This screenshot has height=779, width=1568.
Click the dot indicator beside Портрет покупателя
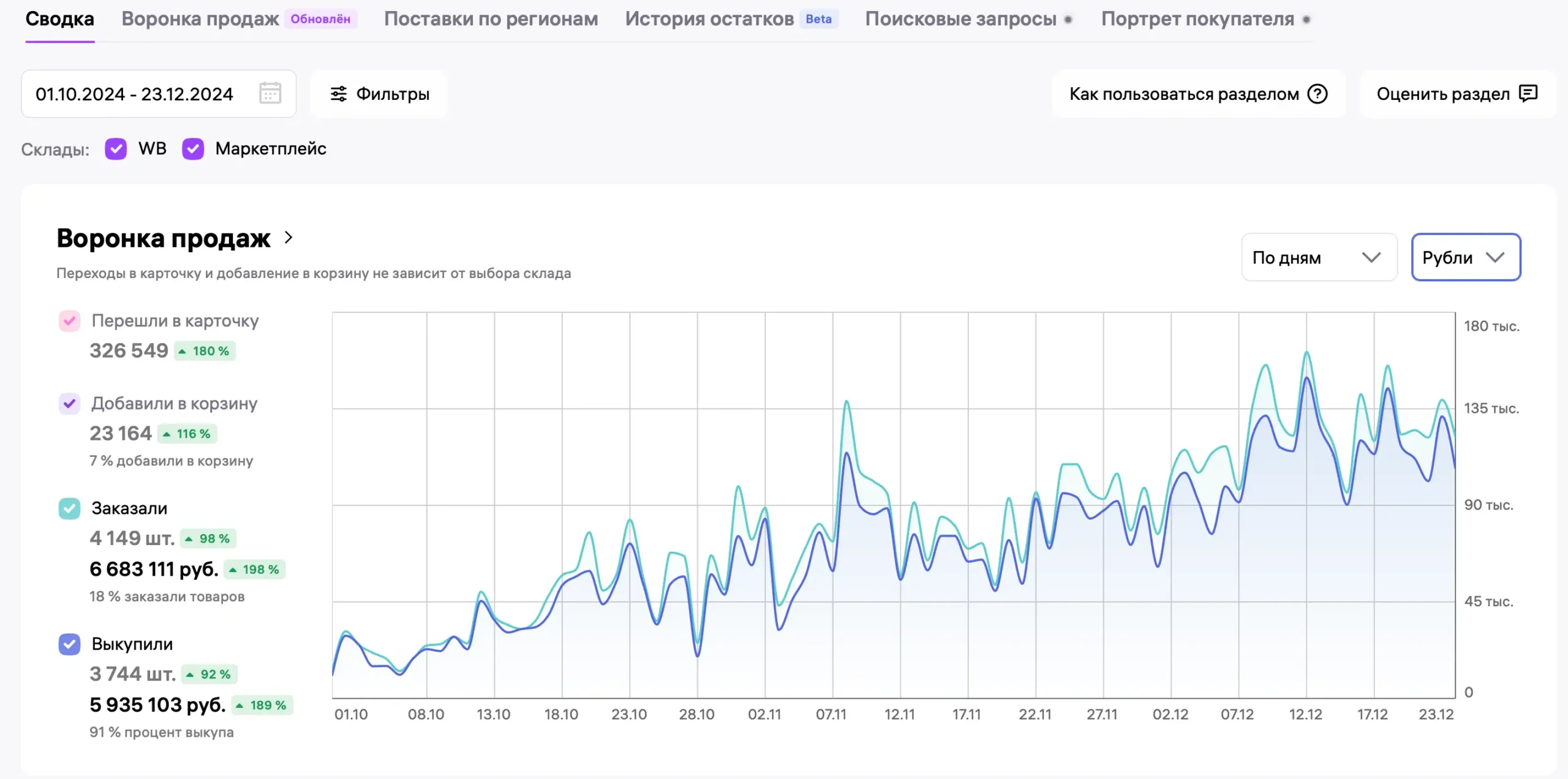click(1306, 20)
